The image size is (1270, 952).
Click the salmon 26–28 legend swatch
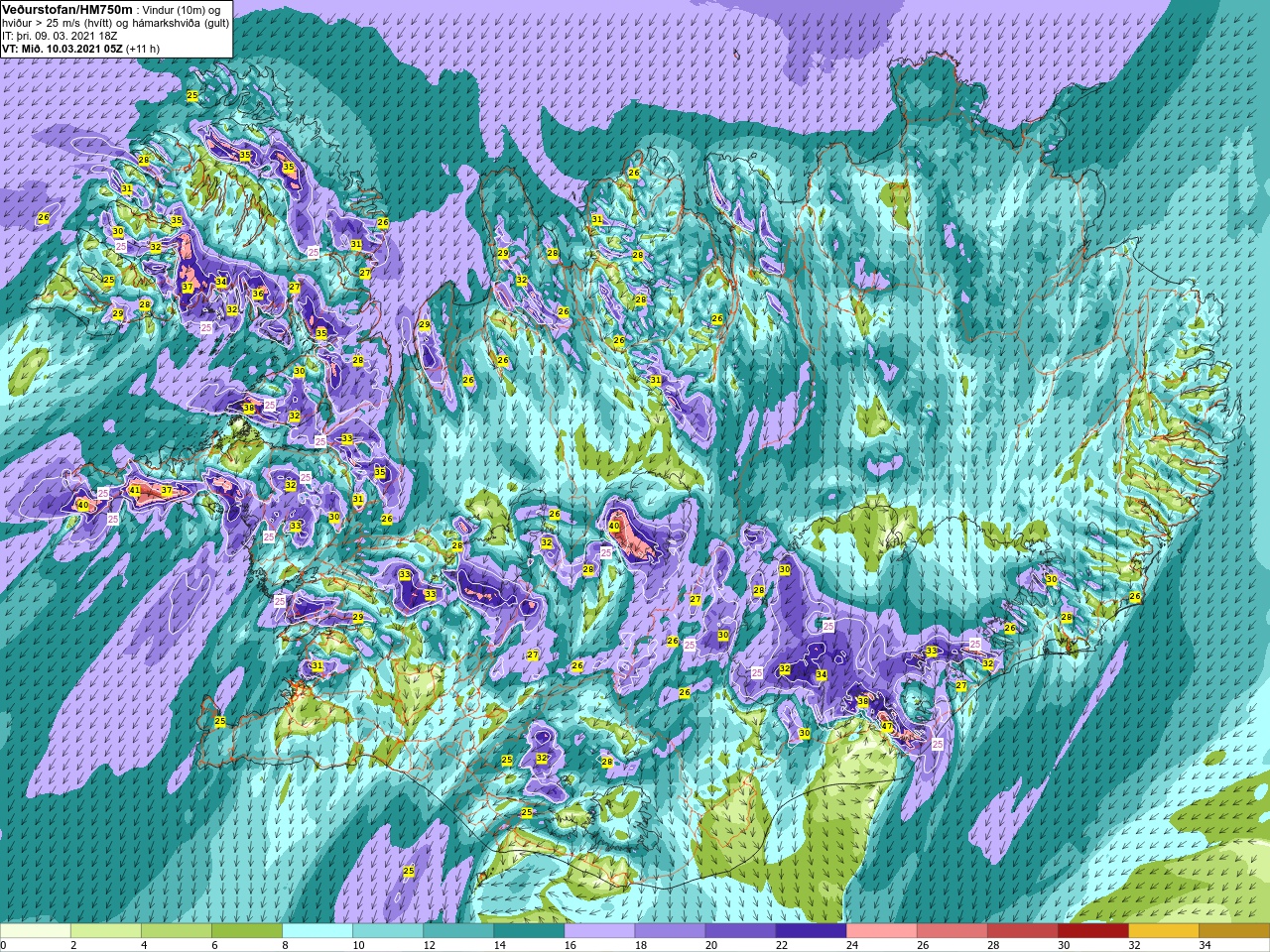952,931
